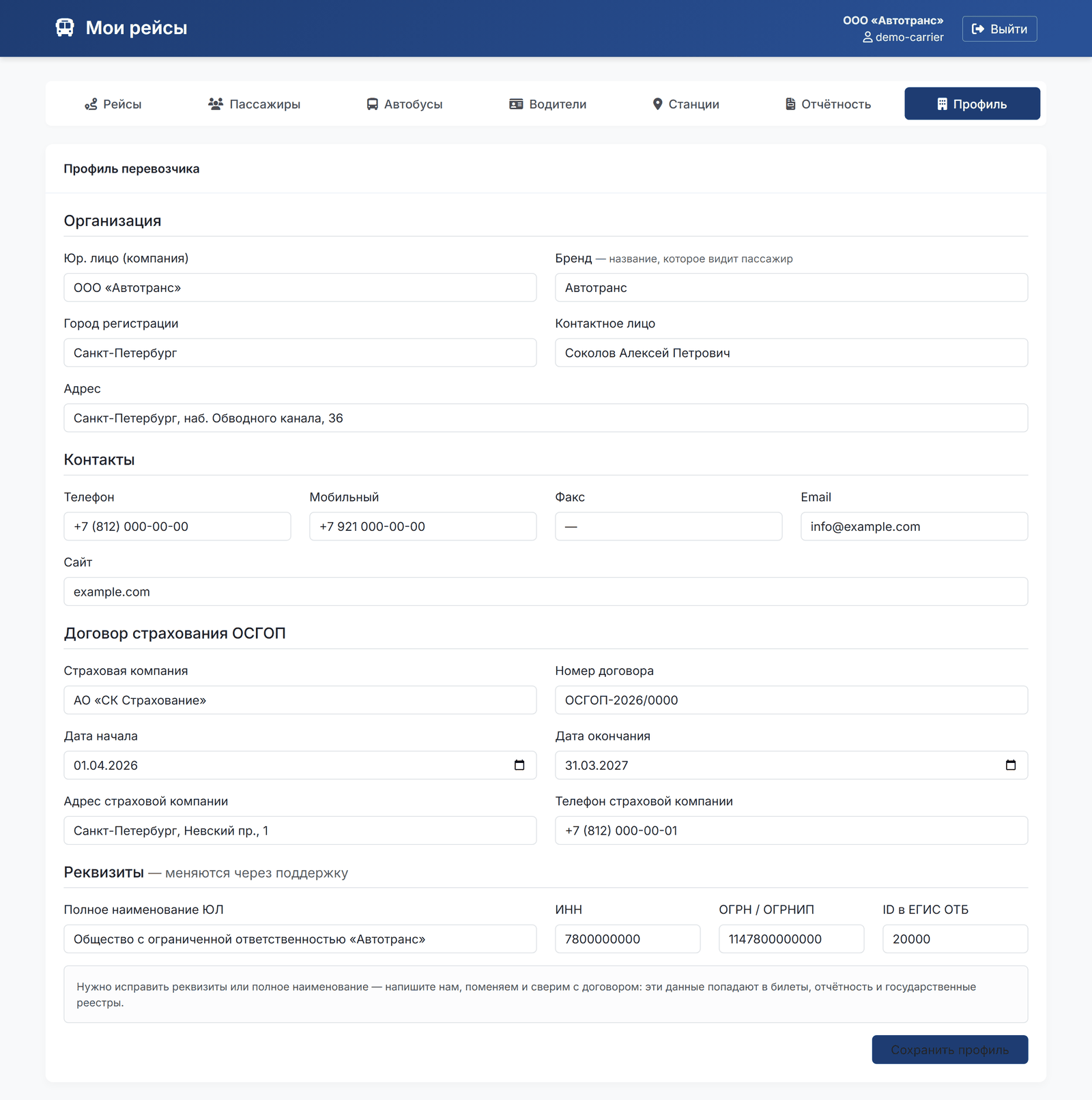Click the Мои рейсы header title

(136, 28)
